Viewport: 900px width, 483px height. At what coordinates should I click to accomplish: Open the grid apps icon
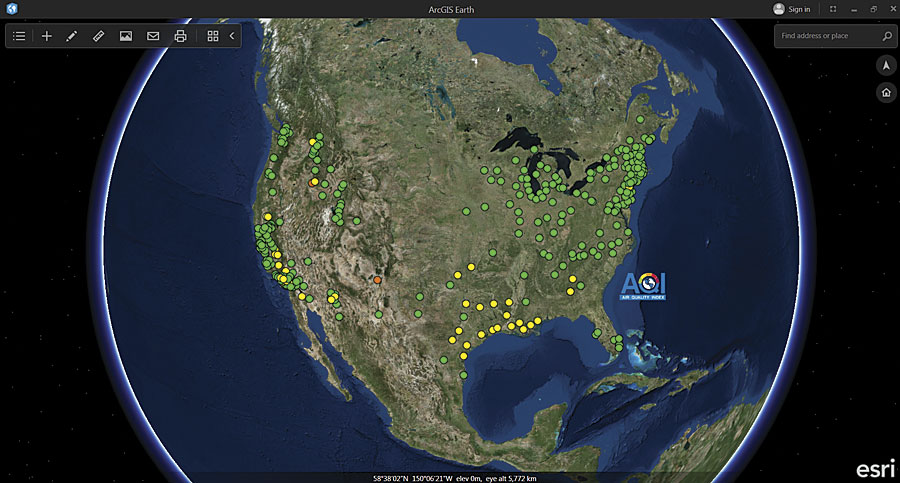pos(212,36)
